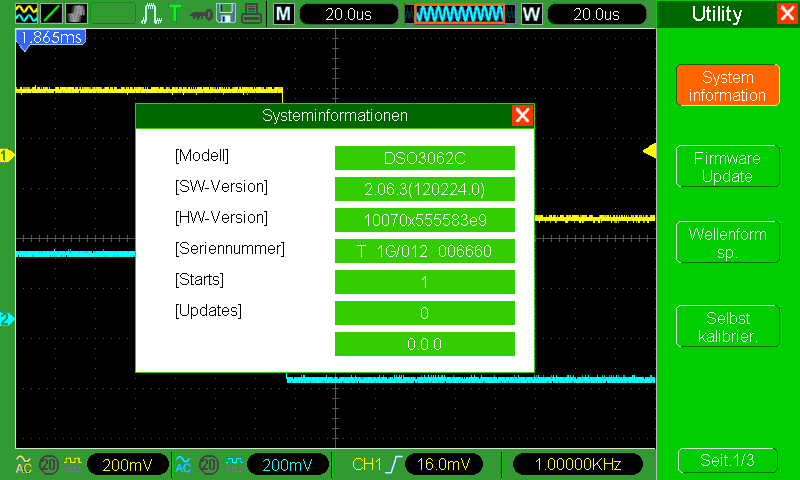The image size is (800, 480).
Task: Click the dual-waveform channel display icon
Action: click(x=26, y=14)
